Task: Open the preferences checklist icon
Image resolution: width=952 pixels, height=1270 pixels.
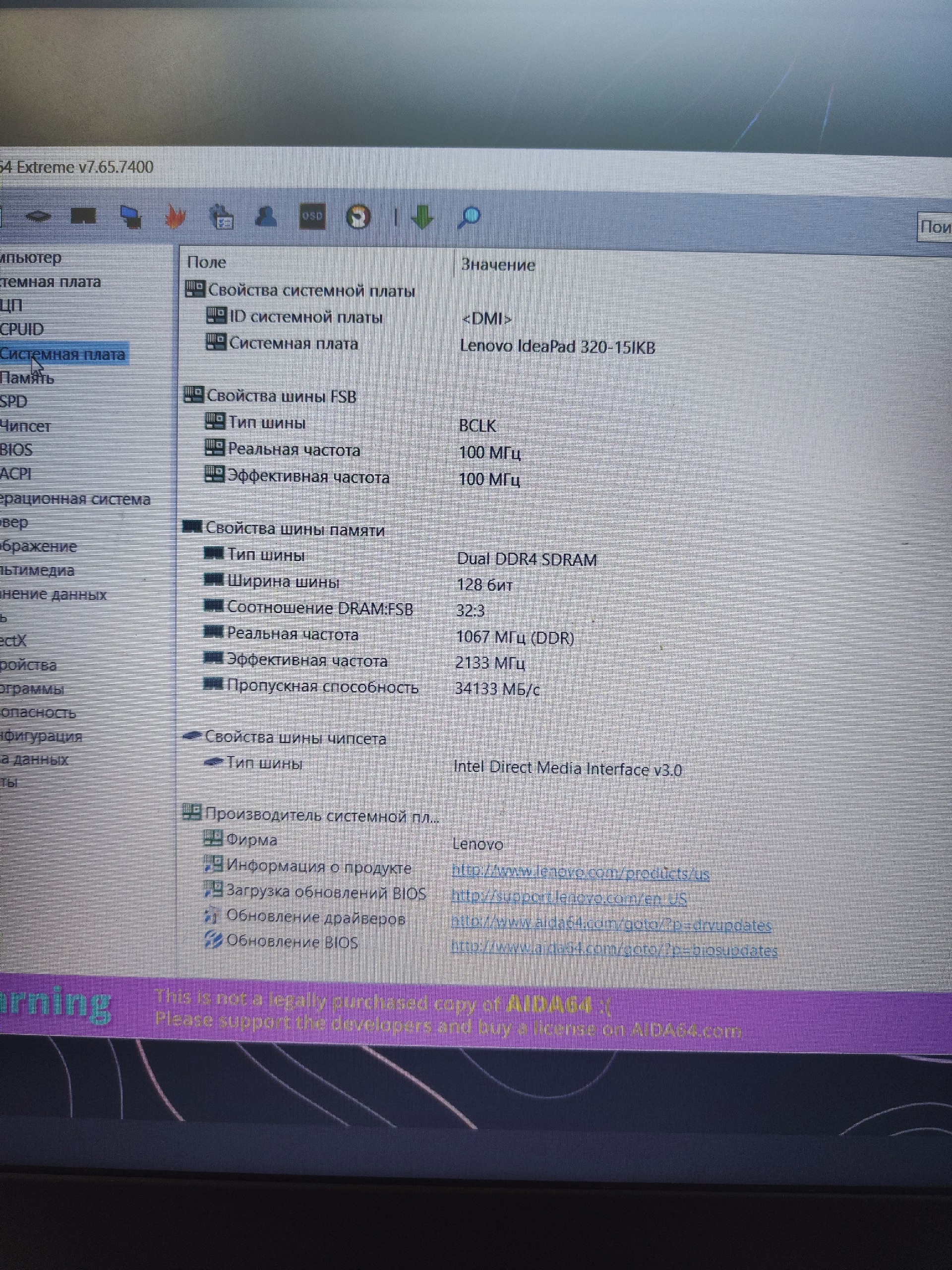Action: (x=221, y=217)
